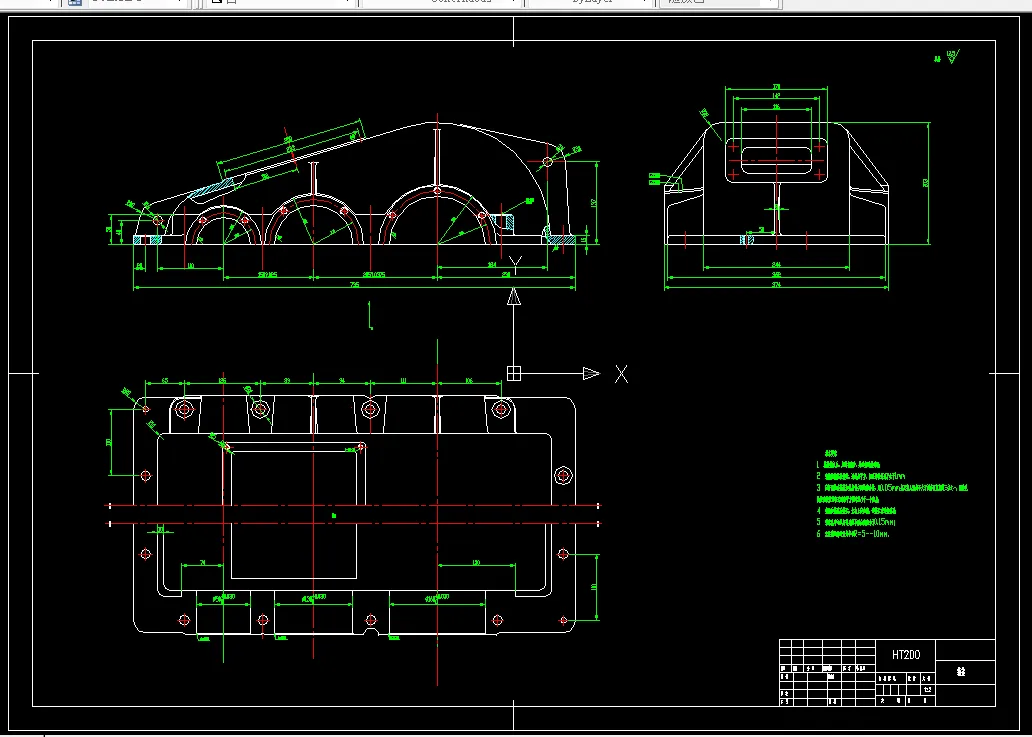Select the 184 dimension text in front view
1032x737 pixels.
492,265
